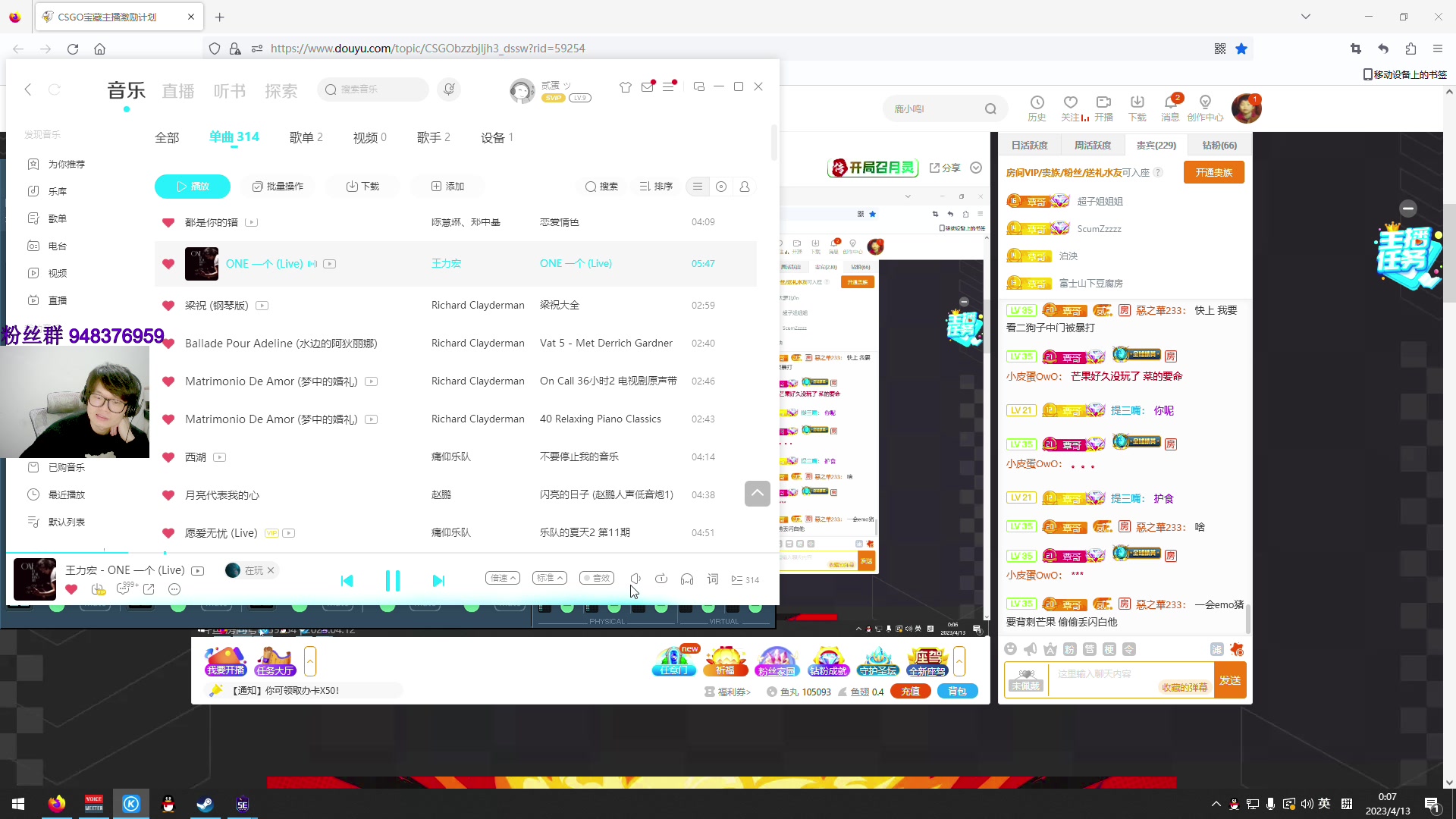This screenshot has height=819, width=1456.
Task: Open 默认列表 in the left sidebar
Action: pos(67,522)
